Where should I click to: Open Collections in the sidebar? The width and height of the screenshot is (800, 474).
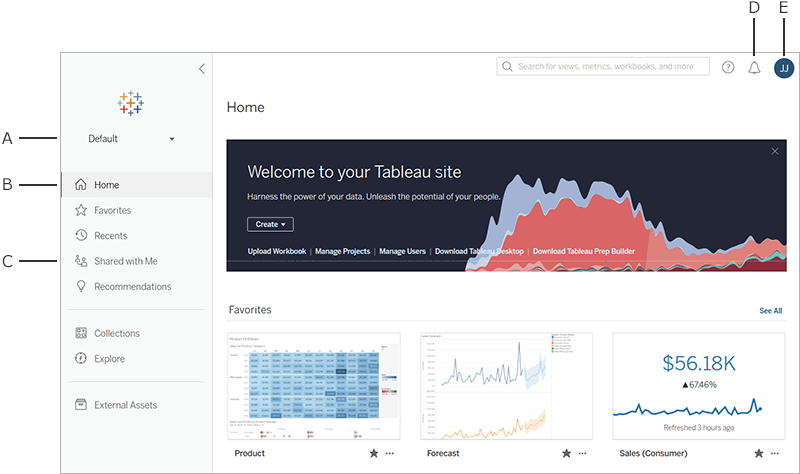[137, 333]
